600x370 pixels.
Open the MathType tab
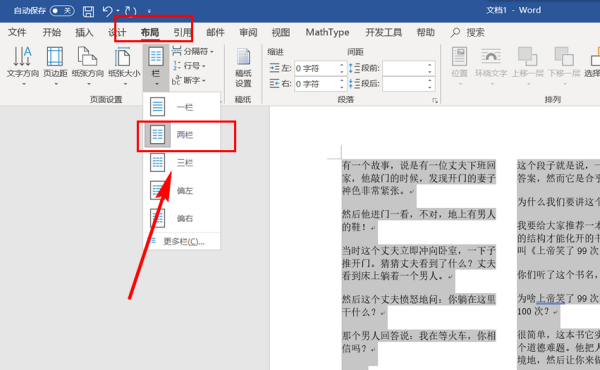[327, 33]
